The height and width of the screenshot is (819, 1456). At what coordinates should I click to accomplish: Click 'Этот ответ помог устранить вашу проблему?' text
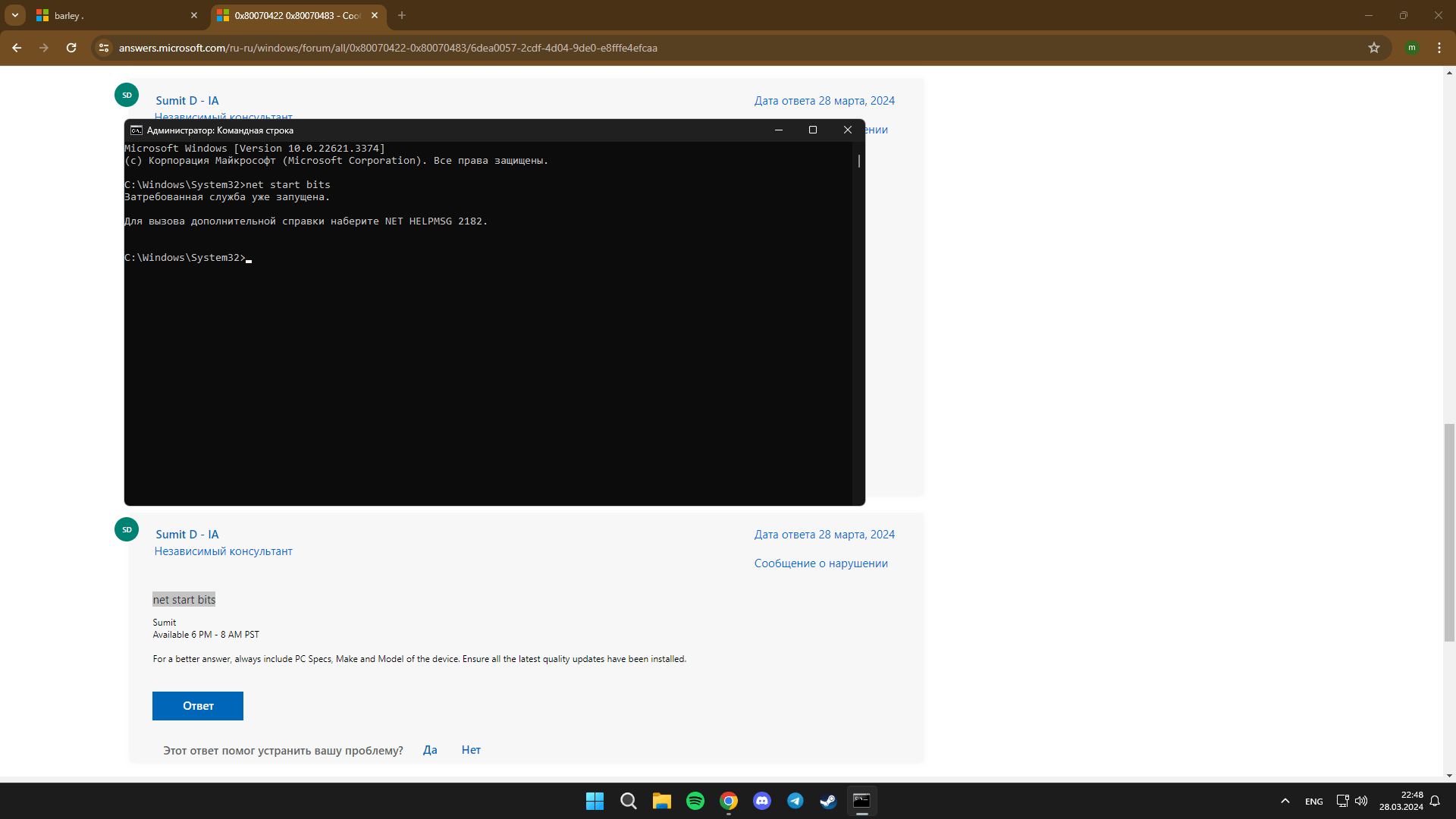pos(283,751)
